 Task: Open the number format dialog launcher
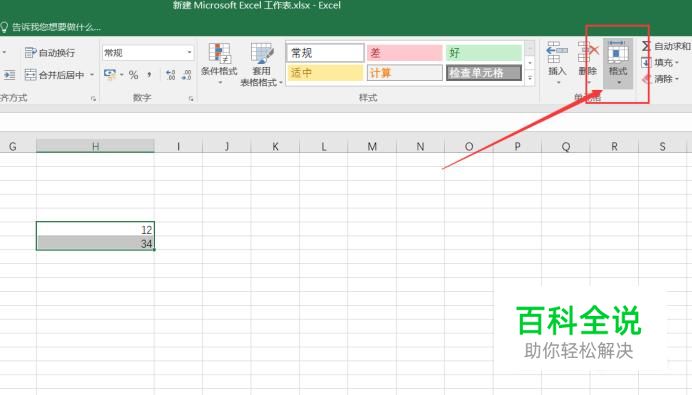pyautogui.click(x=191, y=99)
